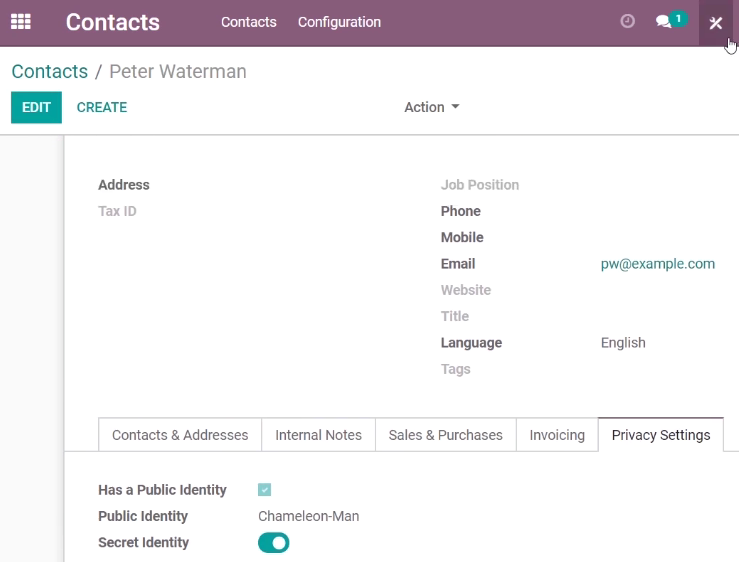Switch to the Sales & Purchases tab
Screen dimensions: 739x562
click(446, 435)
